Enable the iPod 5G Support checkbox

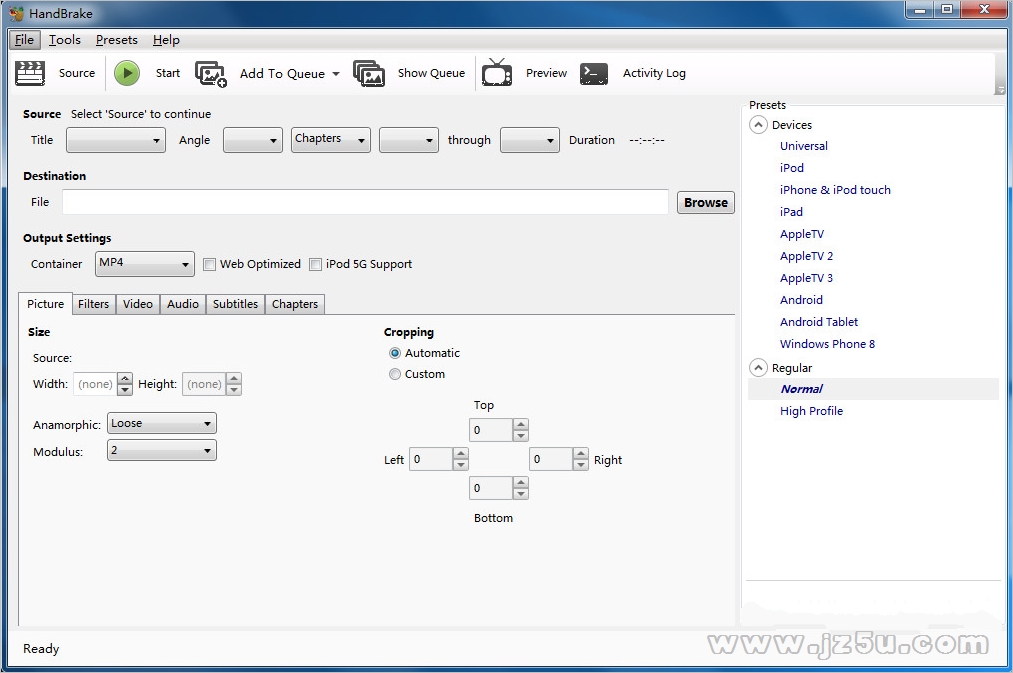pos(315,264)
